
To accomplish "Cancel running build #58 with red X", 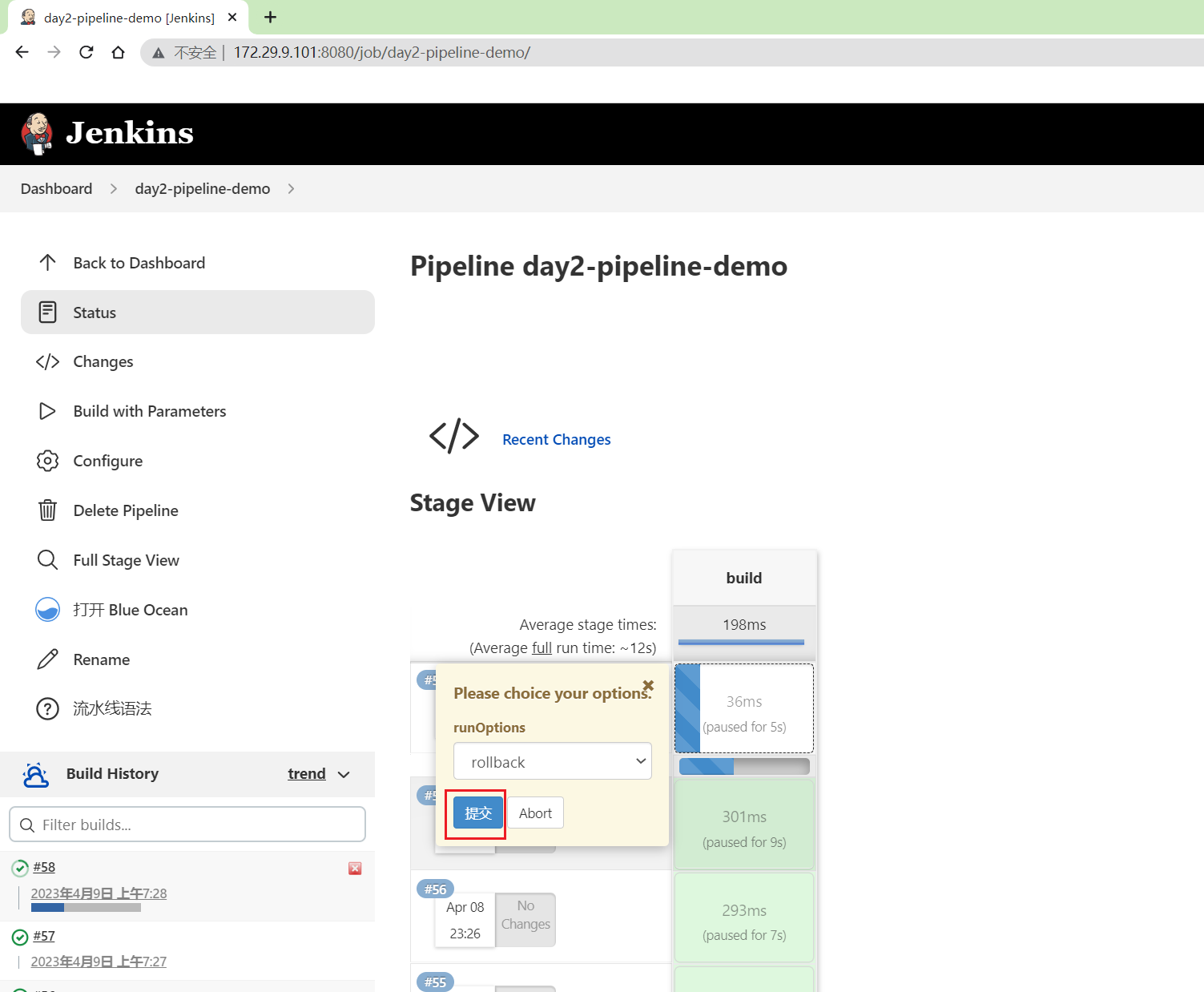I will 355,869.
